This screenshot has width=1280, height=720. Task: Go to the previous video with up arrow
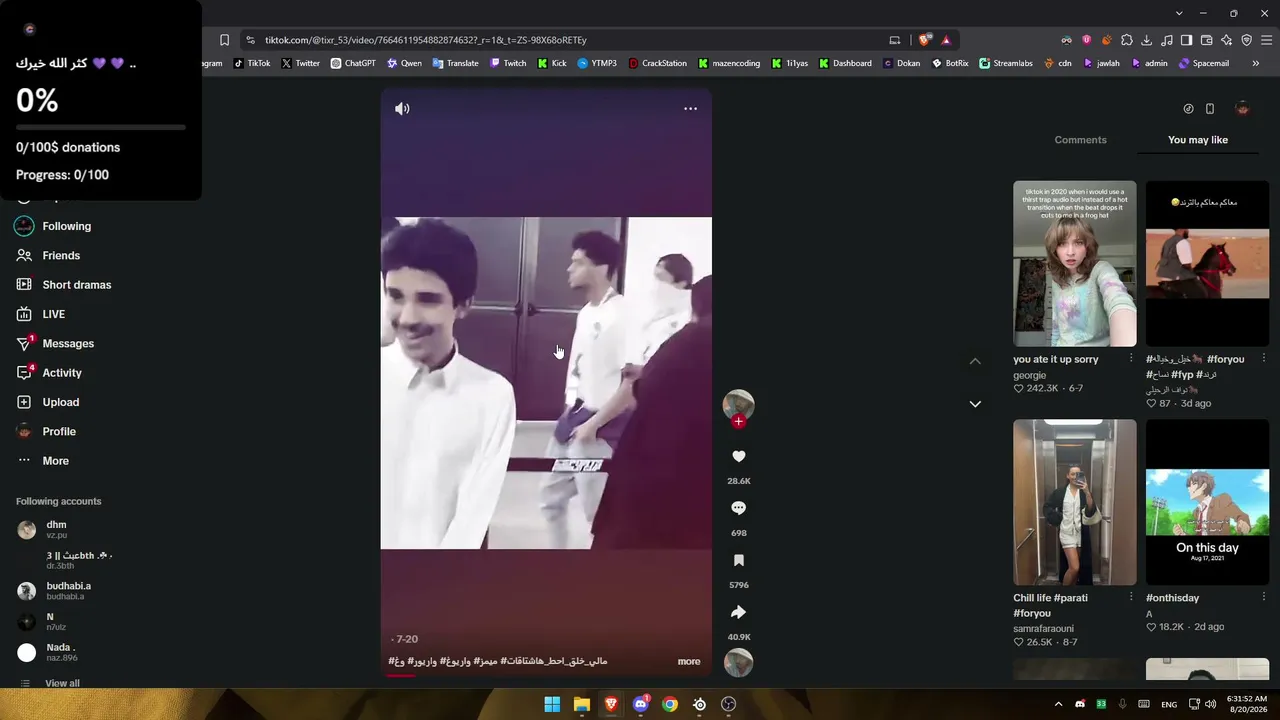pos(975,361)
